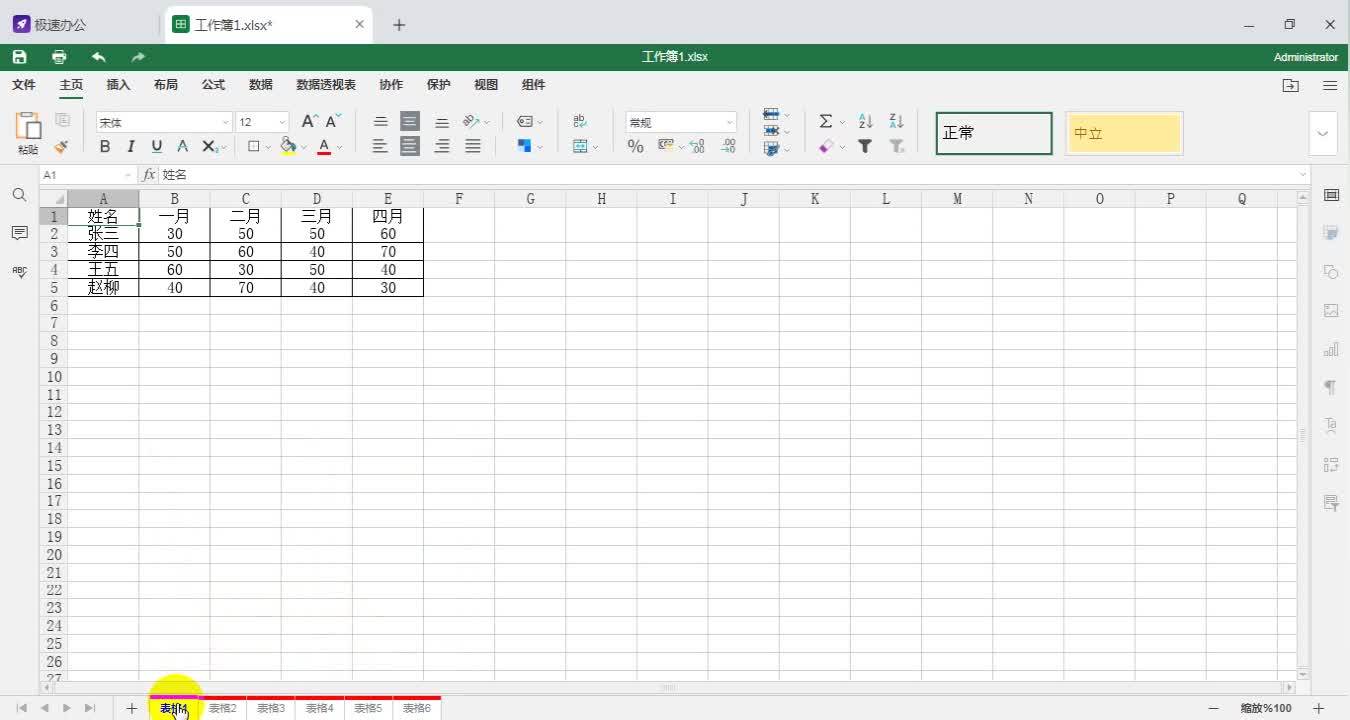This screenshot has height=720, width=1350.
Task: Open the spell check tool in left sidebar
Action: [19, 270]
